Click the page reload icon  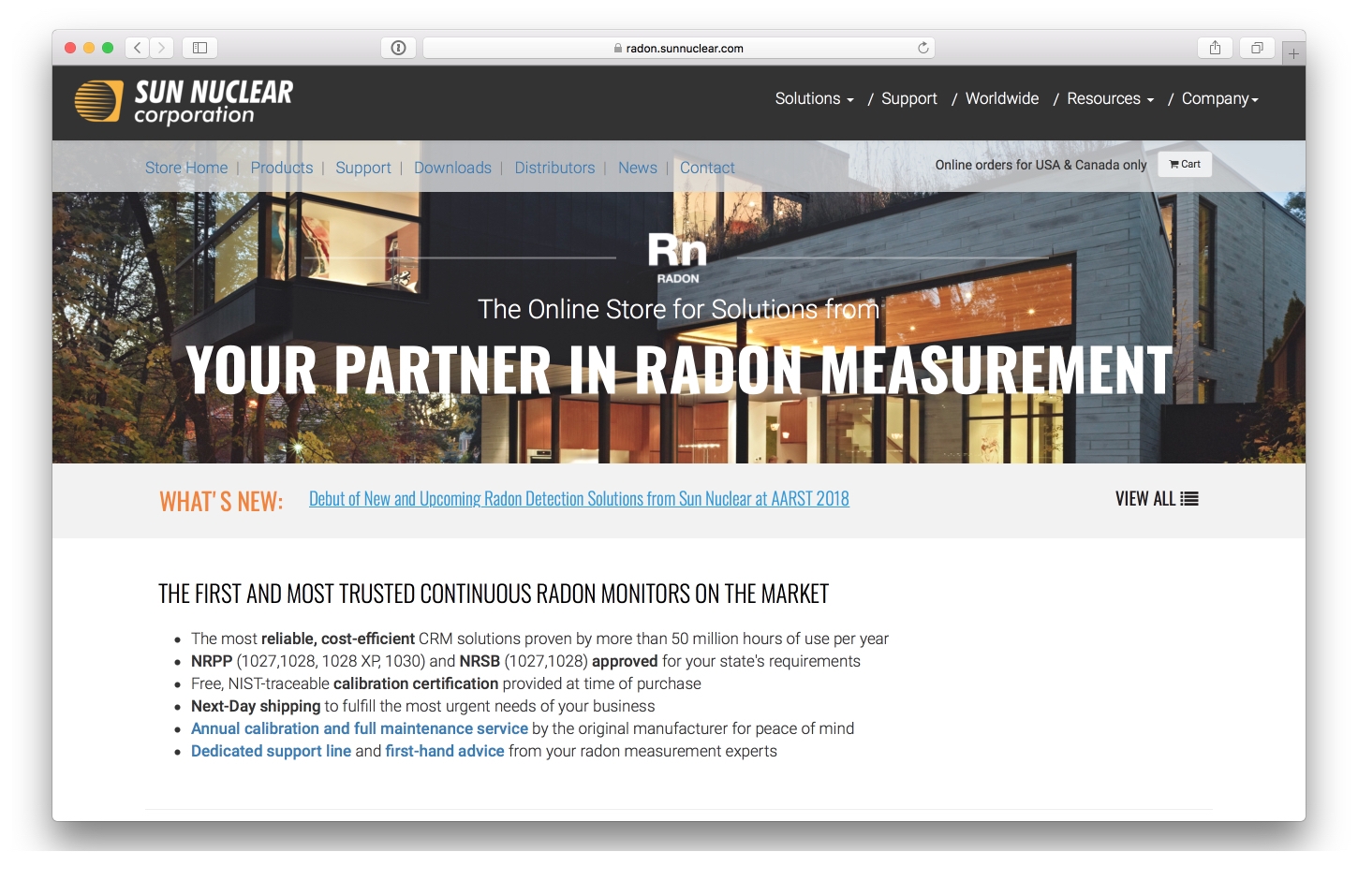tap(923, 48)
